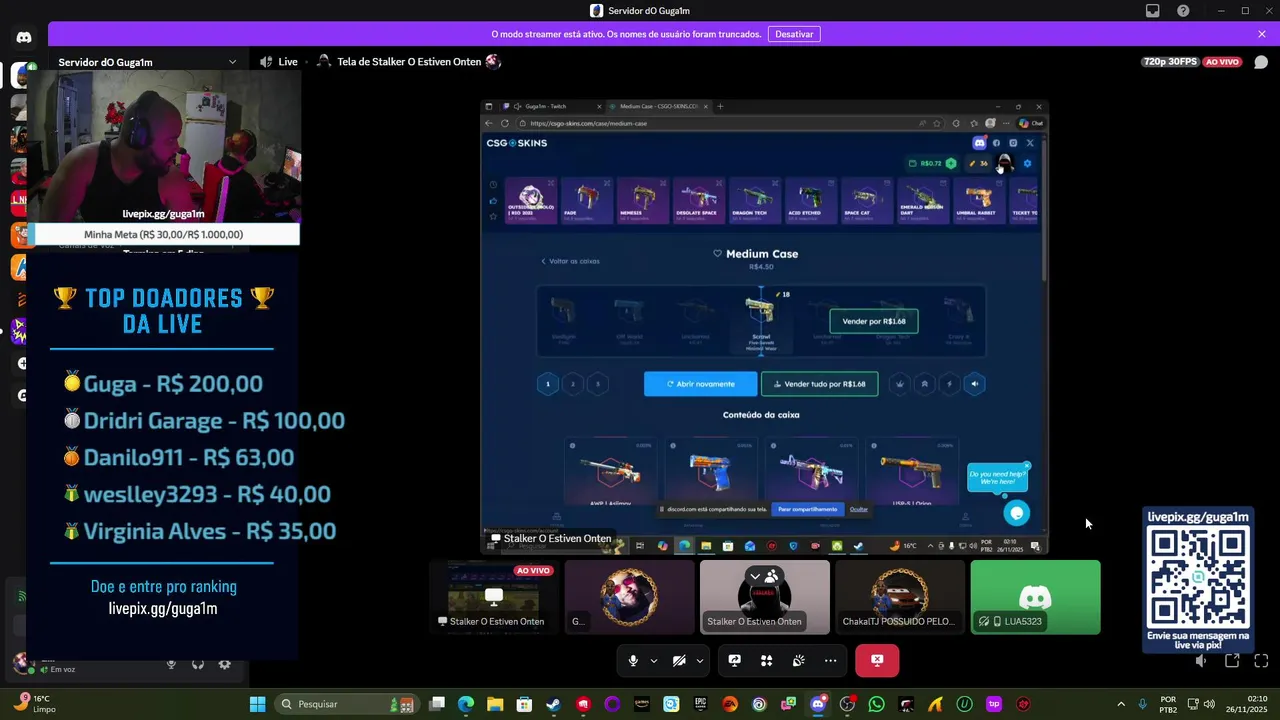The image size is (1280, 720).
Task: Switch POR PTB2 keyboard language indicator
Action: point(1168,704)
